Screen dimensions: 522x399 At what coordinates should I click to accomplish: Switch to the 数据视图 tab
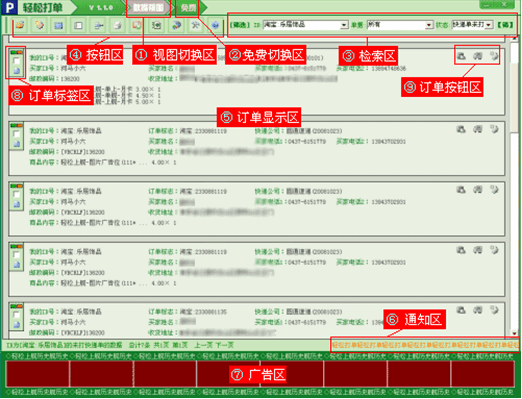[x=148, y=7]
